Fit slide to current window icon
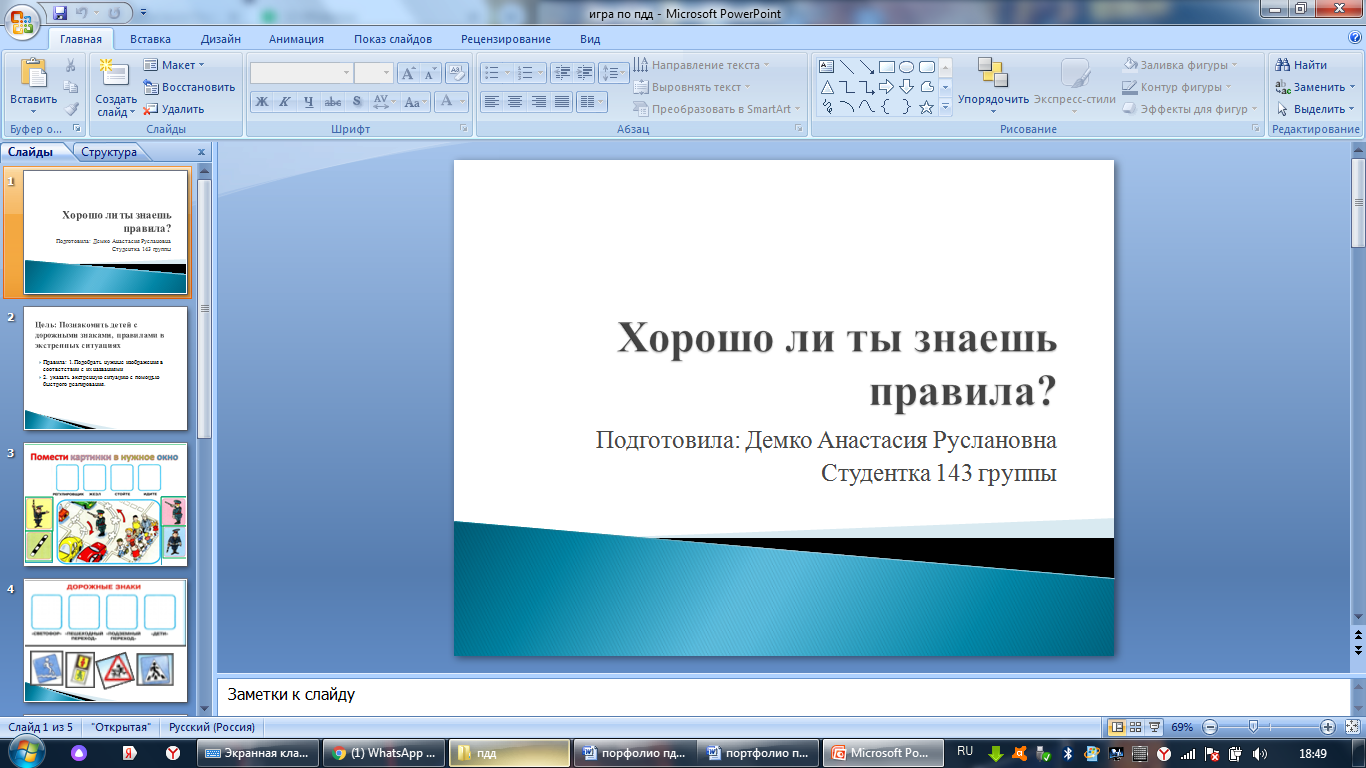The height and width of the screenshot is (768, 1366). tap(1353, 727)
